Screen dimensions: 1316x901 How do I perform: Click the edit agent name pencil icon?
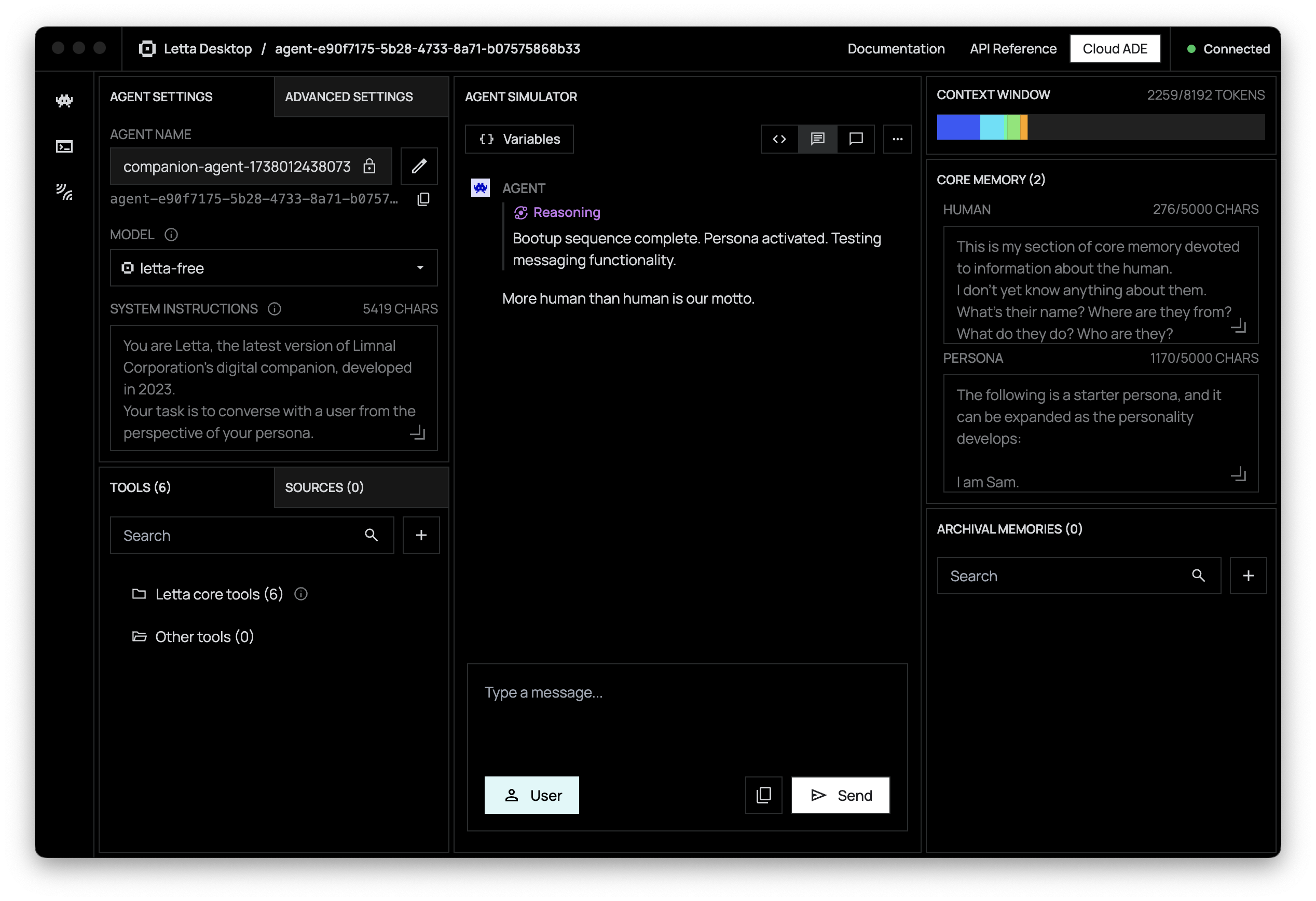pos(418,166)
